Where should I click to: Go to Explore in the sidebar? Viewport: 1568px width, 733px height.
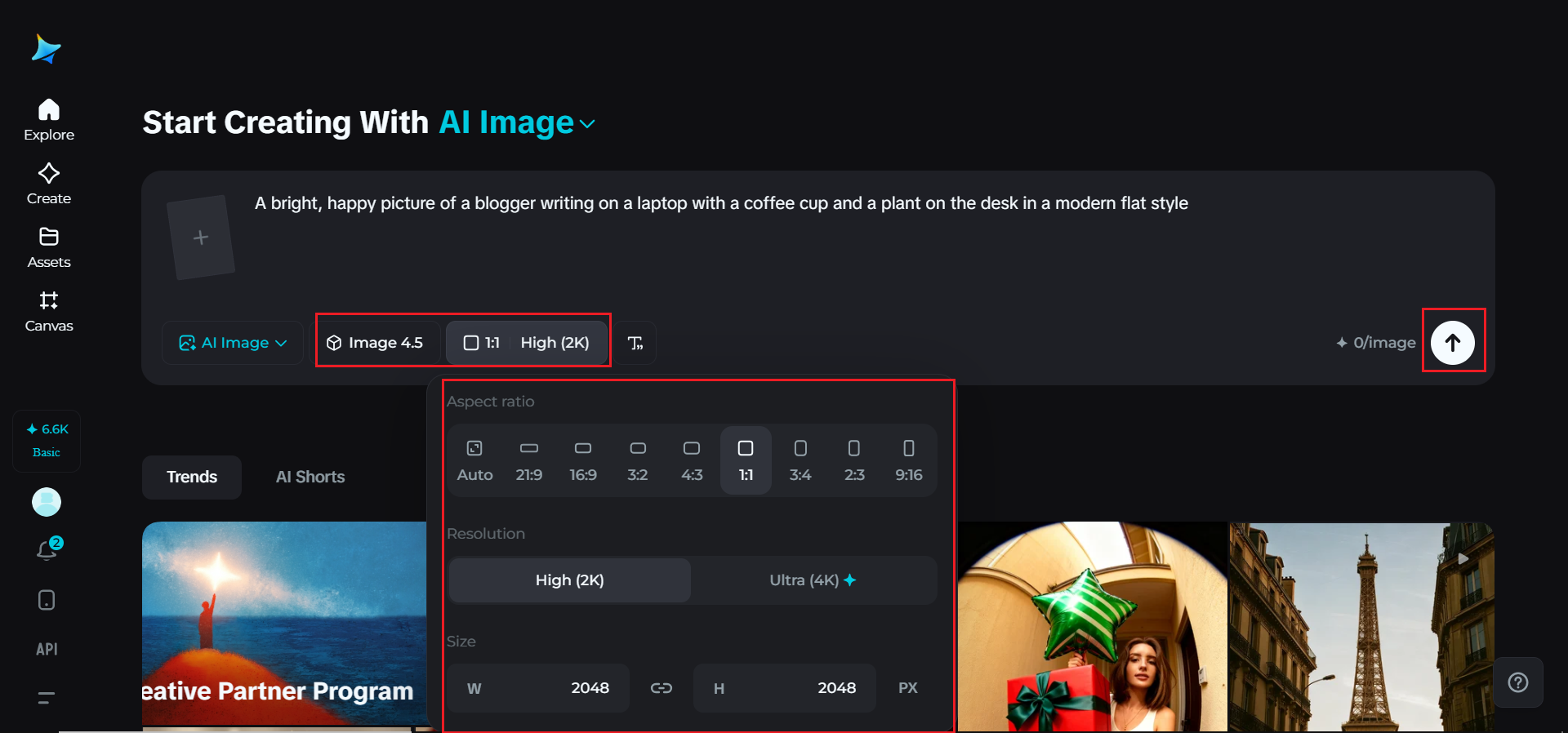coord(49,120)
